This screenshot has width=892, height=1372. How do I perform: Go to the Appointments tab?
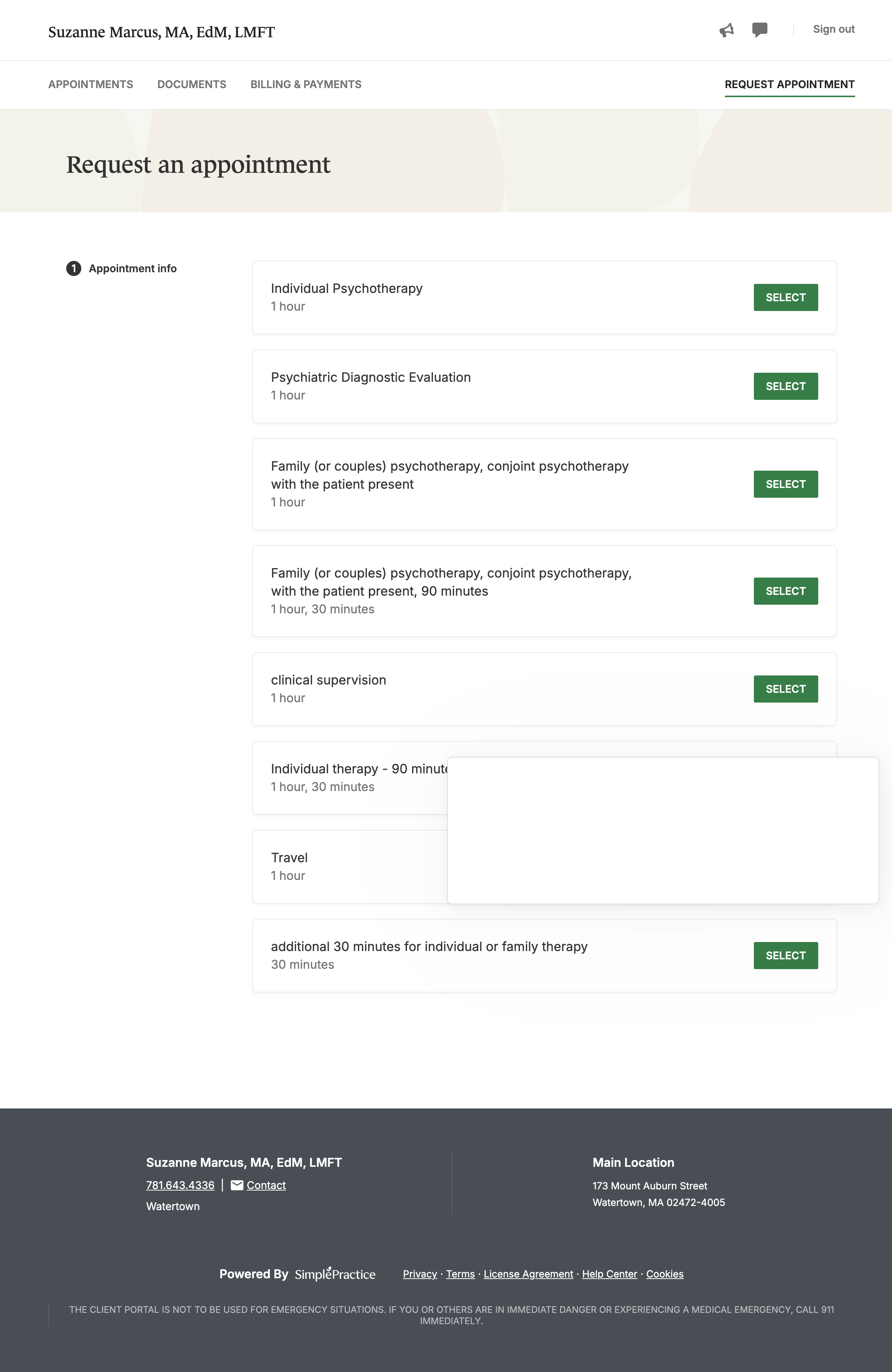[x=90, y=84]
